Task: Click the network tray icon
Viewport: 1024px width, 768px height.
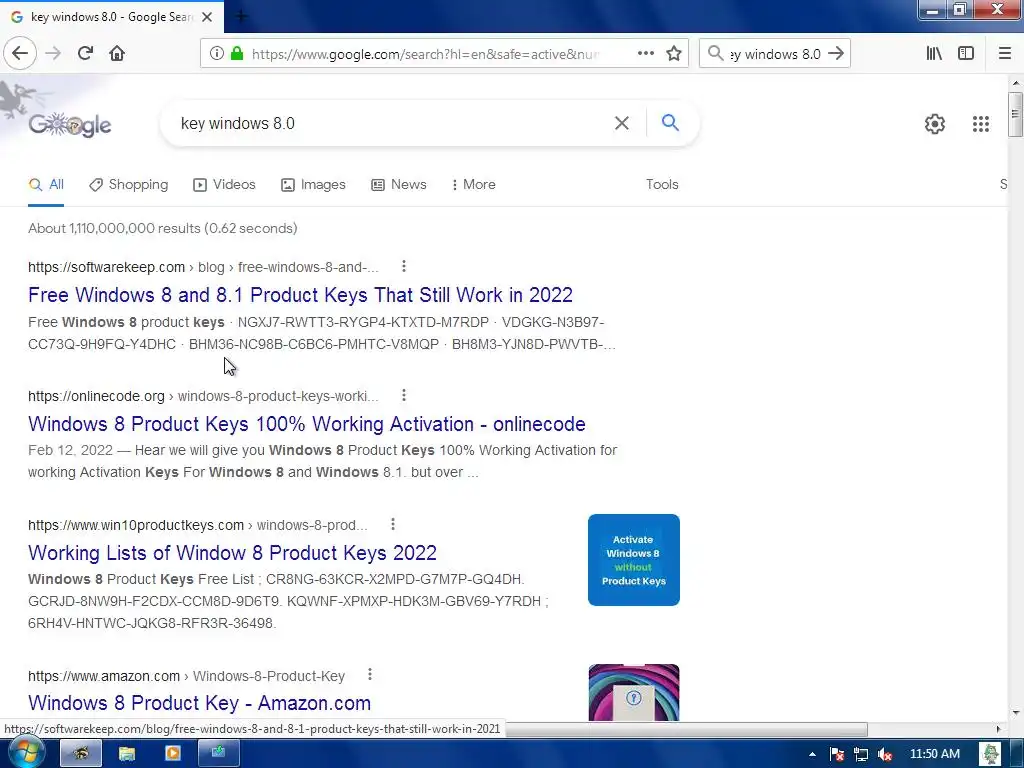Action: pyautogui.click(x=861, y=755)
